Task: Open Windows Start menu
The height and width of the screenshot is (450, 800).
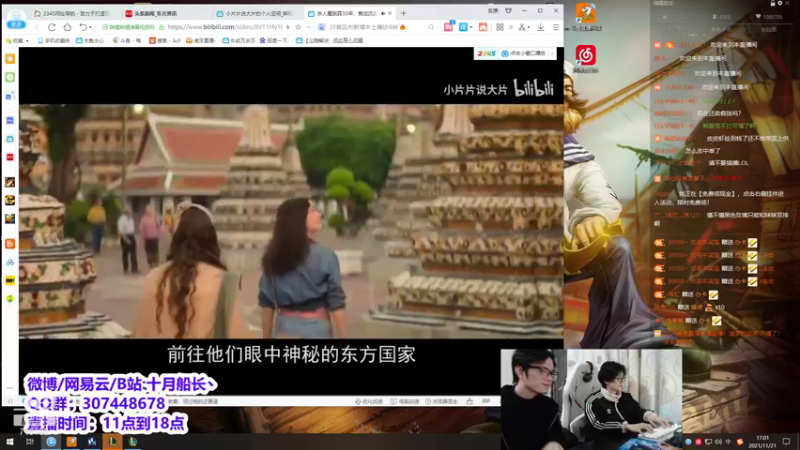Action: tap(9, 442)
